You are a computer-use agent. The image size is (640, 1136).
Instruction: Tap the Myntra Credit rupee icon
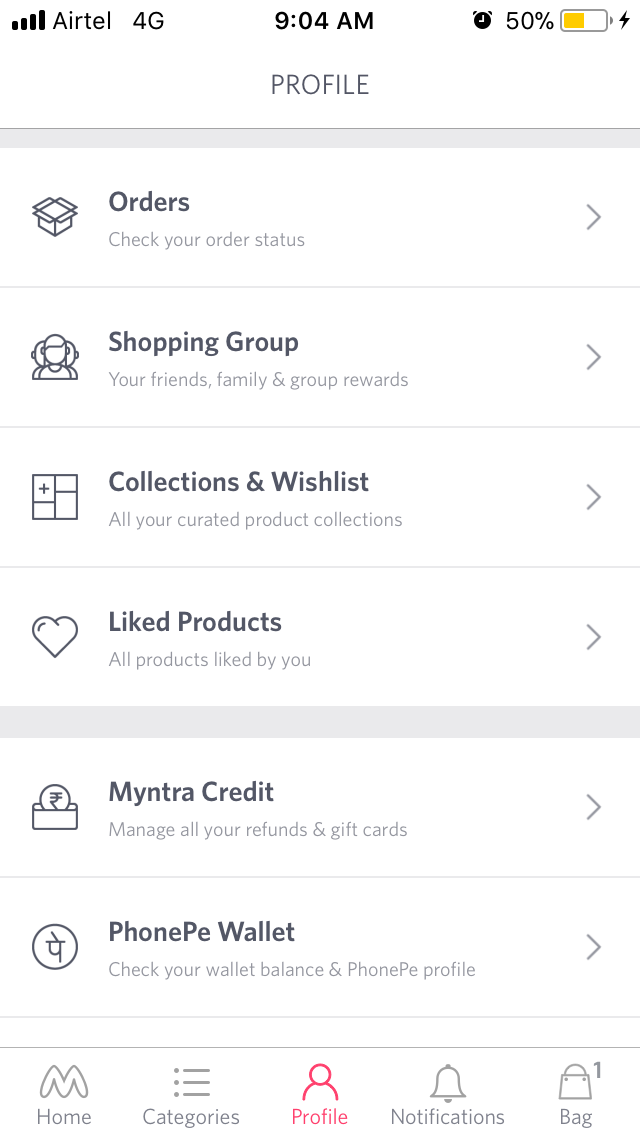[x=55, y=807]
